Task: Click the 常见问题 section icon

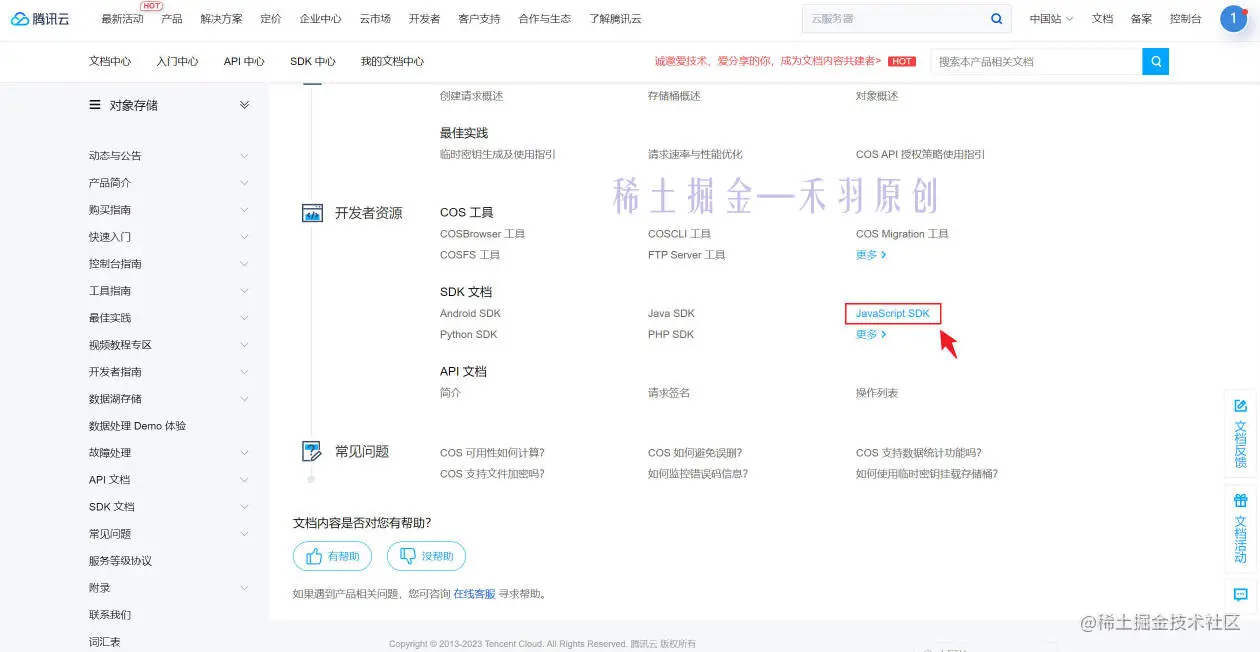Action: click(x=312, y=451)
